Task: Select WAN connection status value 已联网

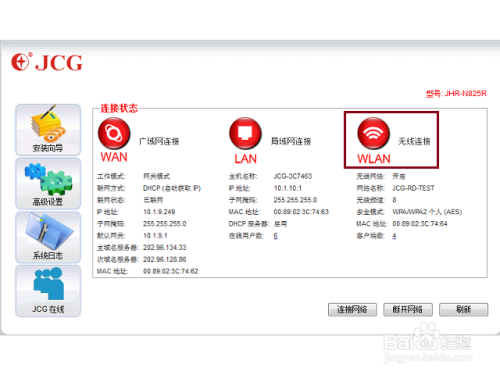Action: coord(153,200)
